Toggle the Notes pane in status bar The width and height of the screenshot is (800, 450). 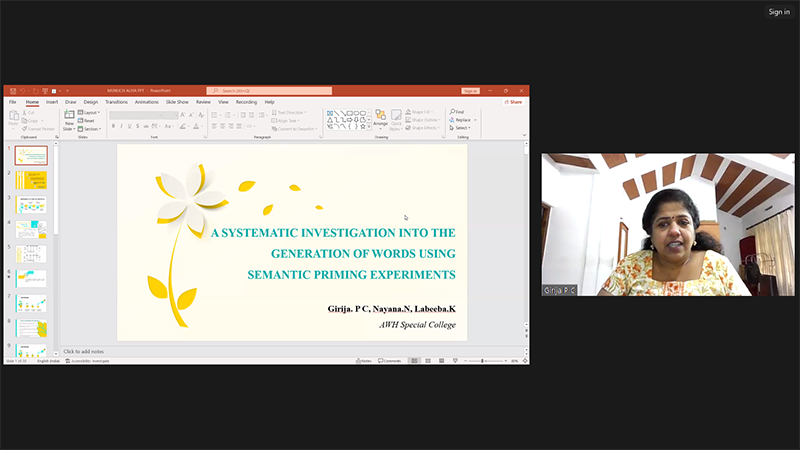(x=365, y=360)
